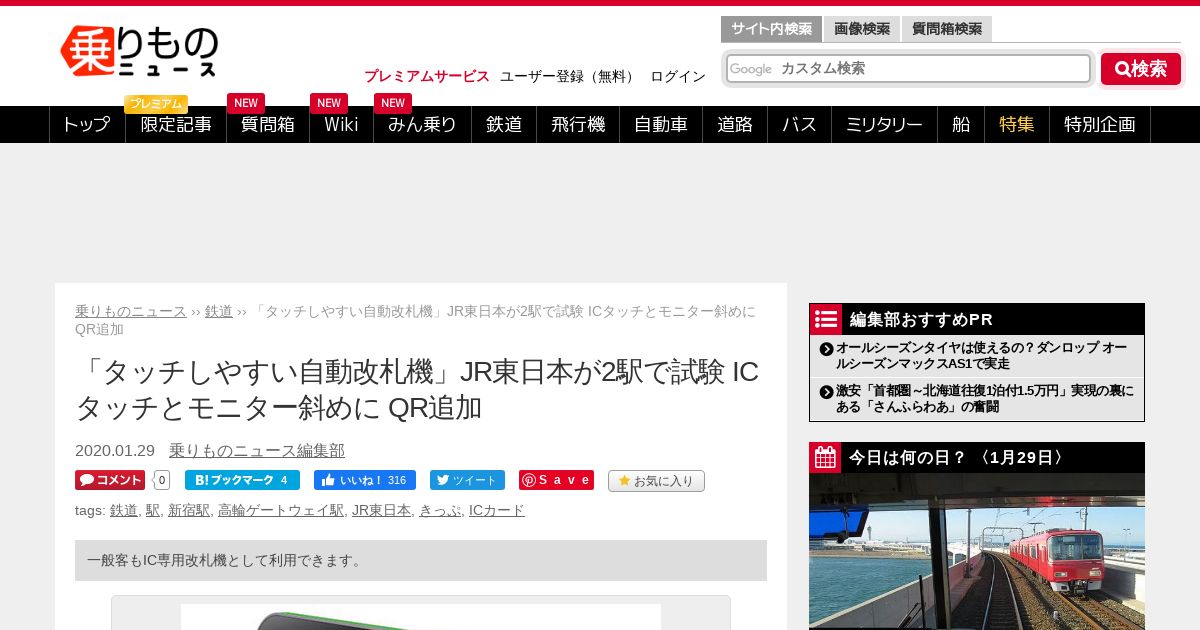1200x630 pixels.
Task: Click the NEW badge above 質問箱
Action: click(x=246, y=103)
